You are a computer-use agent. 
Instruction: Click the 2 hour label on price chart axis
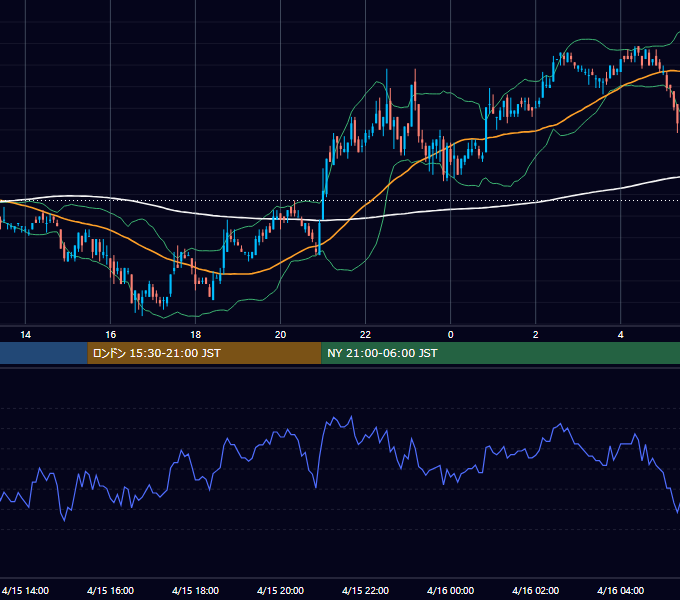[x=536, y=335]
